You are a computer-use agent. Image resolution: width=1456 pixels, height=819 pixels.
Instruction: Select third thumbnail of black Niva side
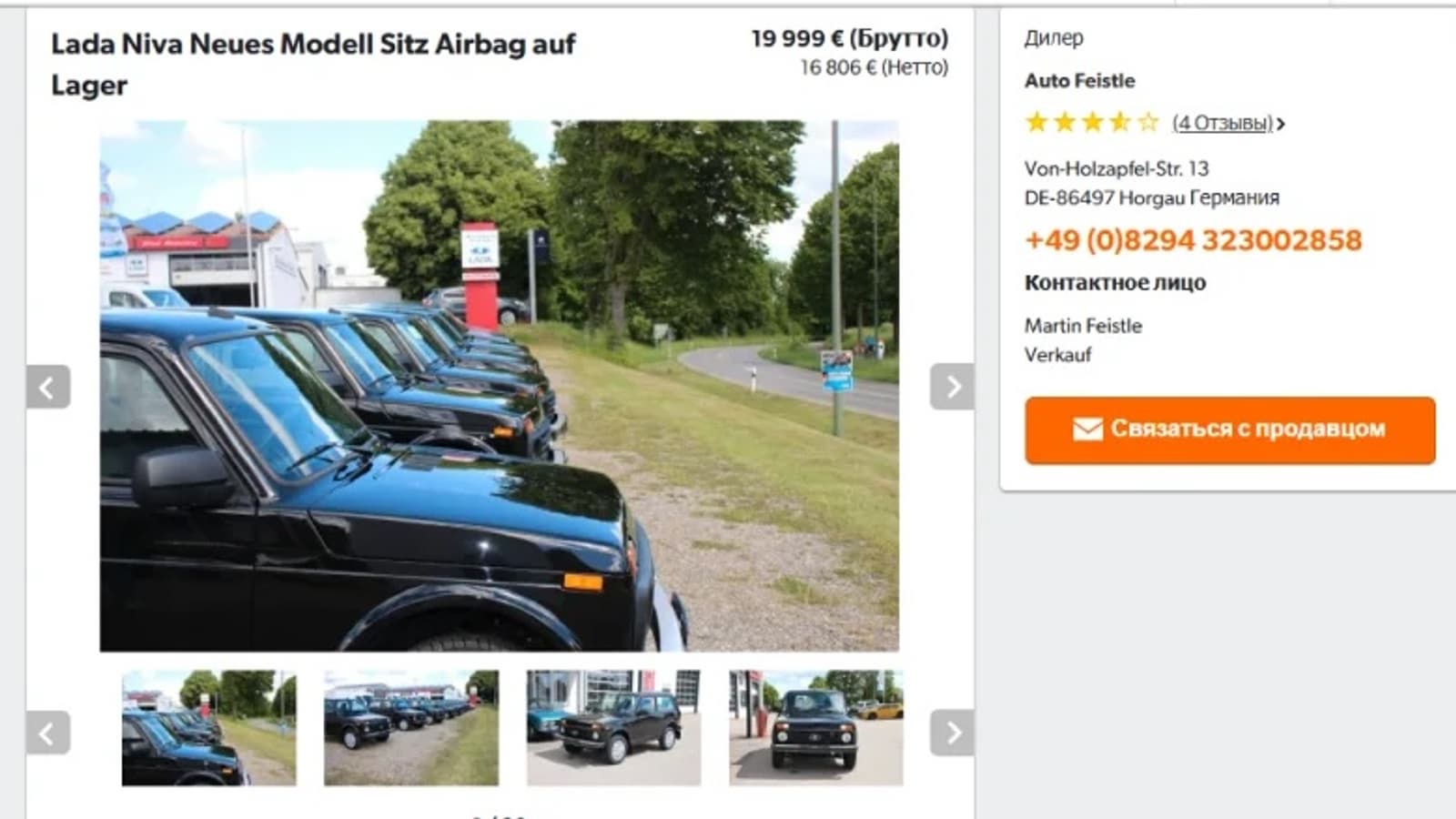[613, 728]
